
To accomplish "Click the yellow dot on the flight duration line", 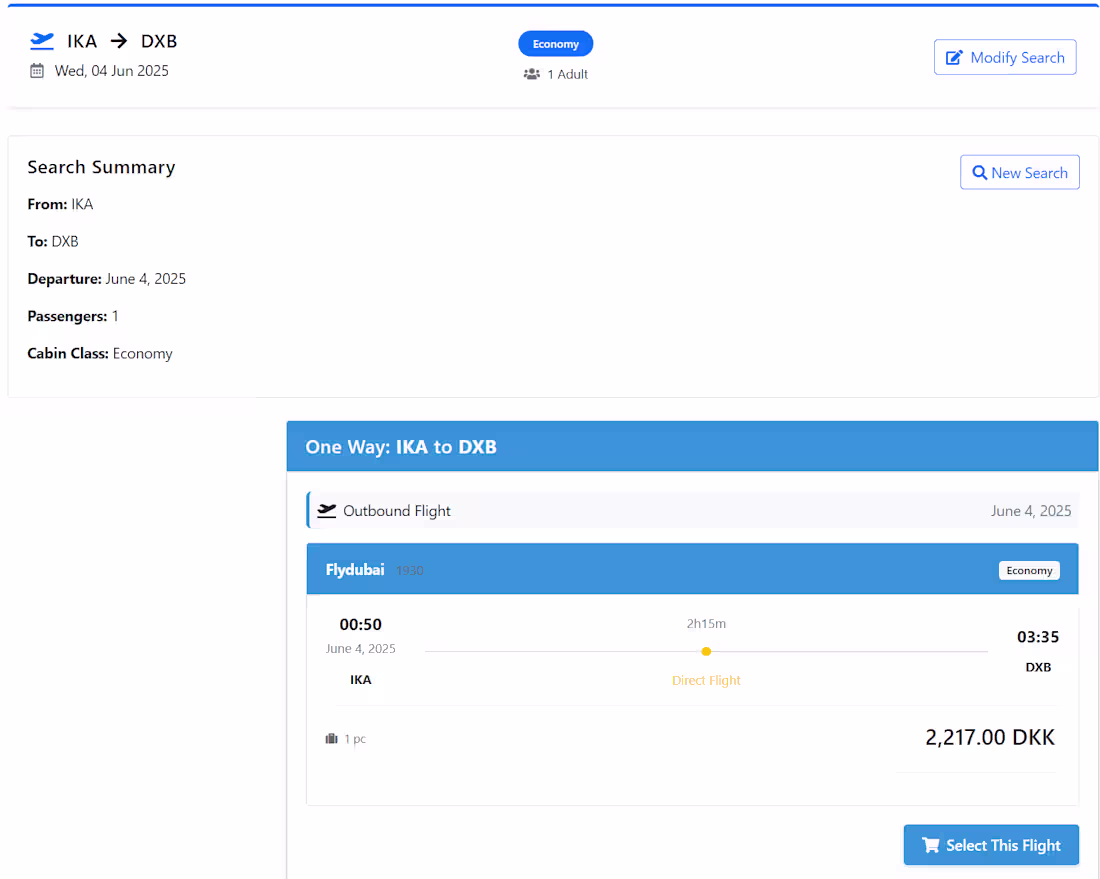I will [x=707, y=651].
